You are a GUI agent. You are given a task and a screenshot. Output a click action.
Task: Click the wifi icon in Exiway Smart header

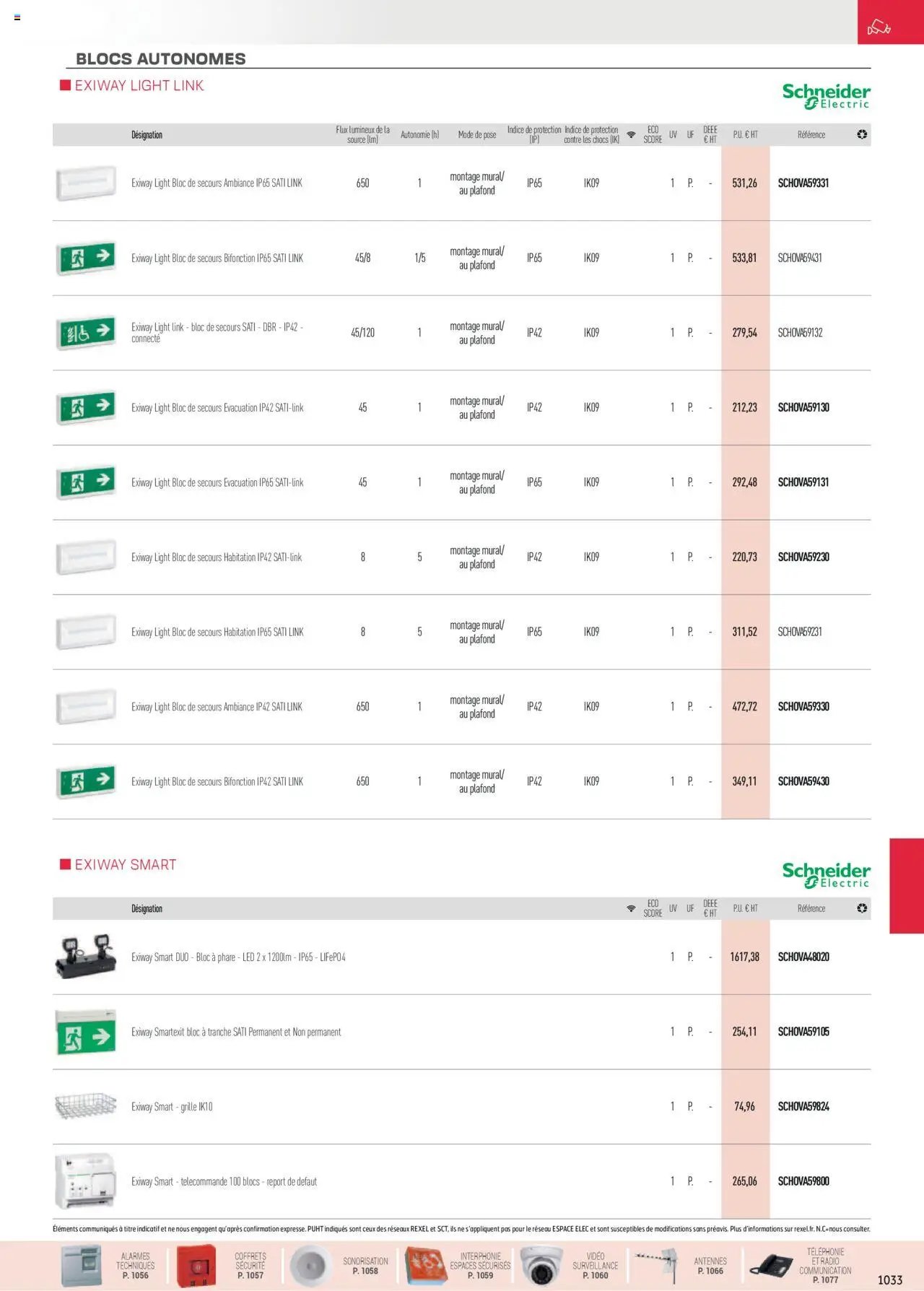[x=631, y=908]
